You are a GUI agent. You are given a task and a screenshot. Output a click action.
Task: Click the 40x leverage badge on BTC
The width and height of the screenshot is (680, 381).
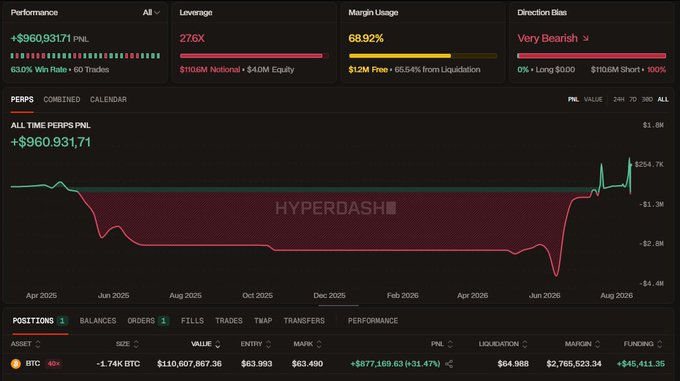tap(53, 364)
